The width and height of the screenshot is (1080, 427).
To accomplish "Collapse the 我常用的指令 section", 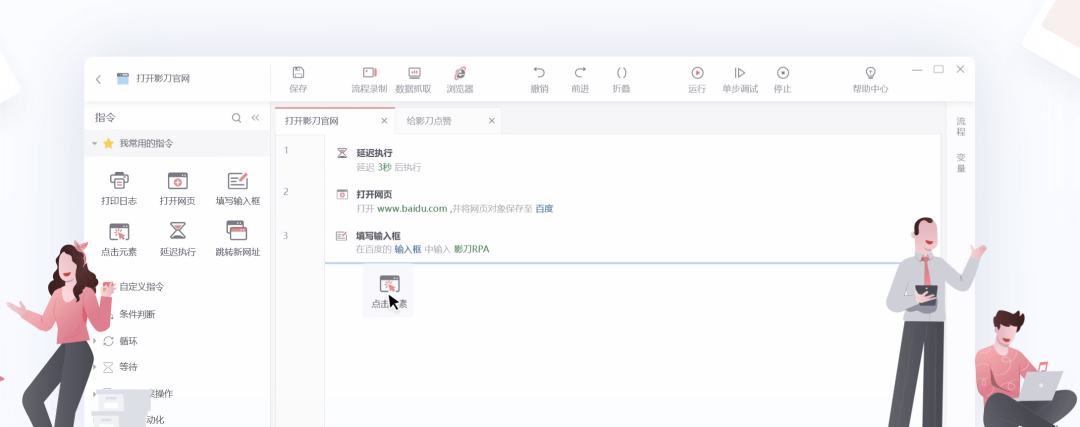I will coord(94,144).
